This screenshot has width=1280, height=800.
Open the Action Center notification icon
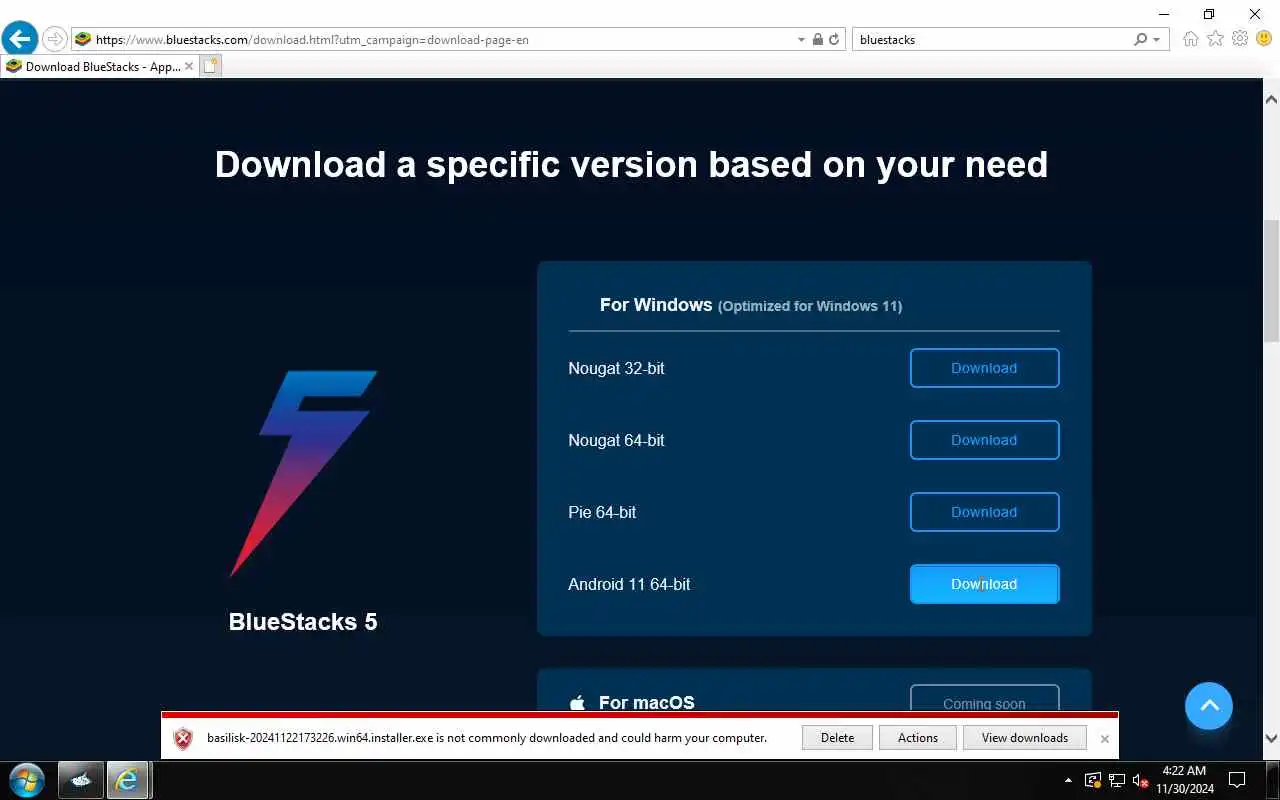(x=1237, y=780)
